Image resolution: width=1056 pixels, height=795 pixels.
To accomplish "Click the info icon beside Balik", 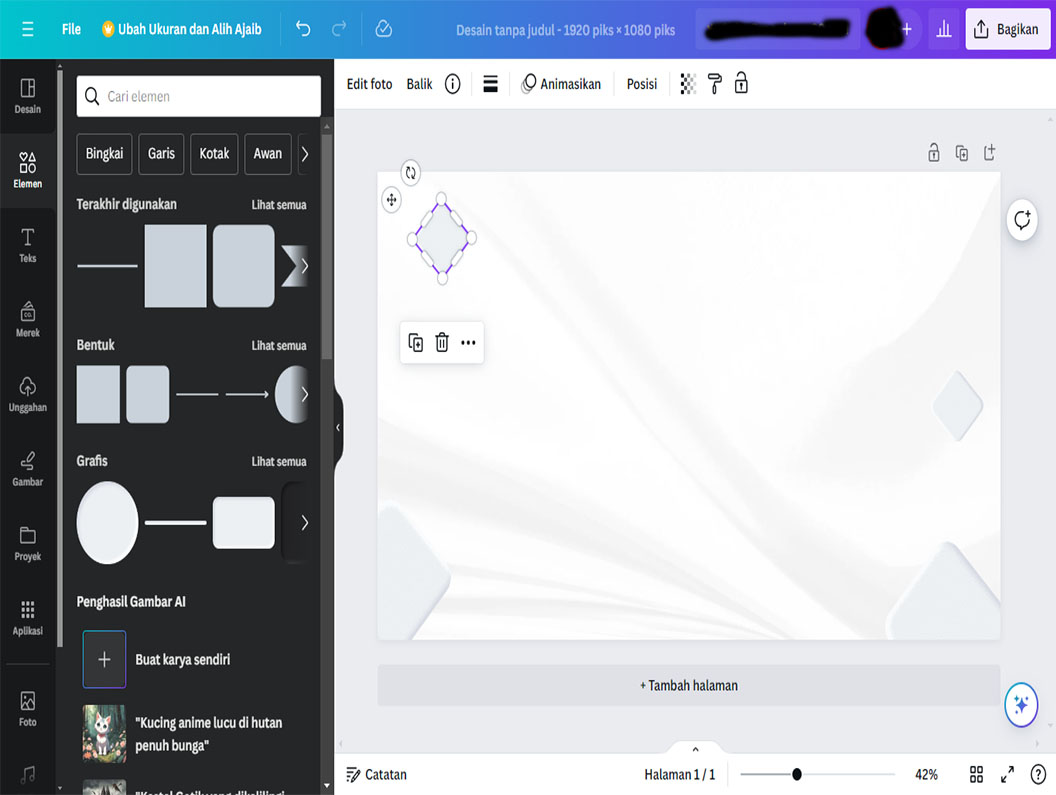I will (452, 84).
